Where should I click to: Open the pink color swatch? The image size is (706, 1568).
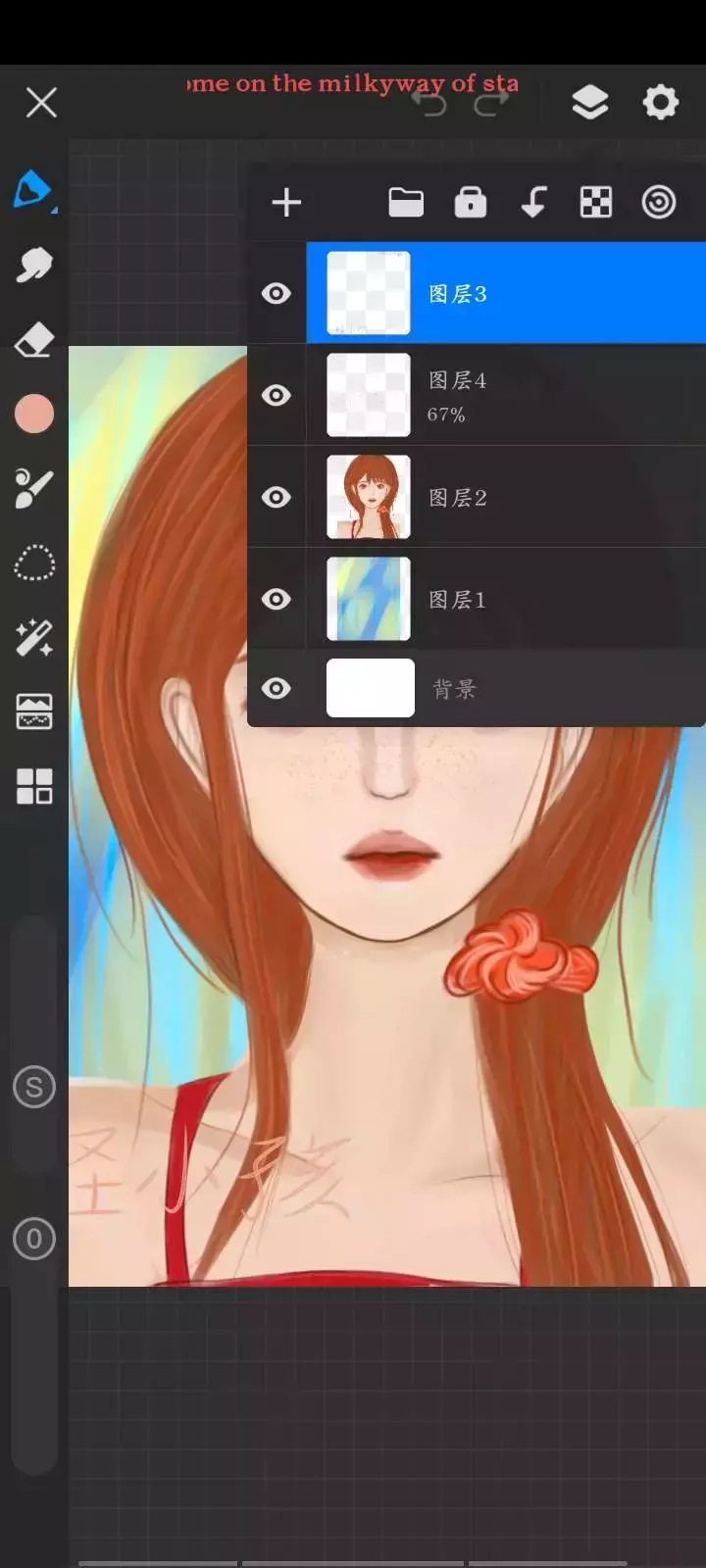tap(33, 414)
